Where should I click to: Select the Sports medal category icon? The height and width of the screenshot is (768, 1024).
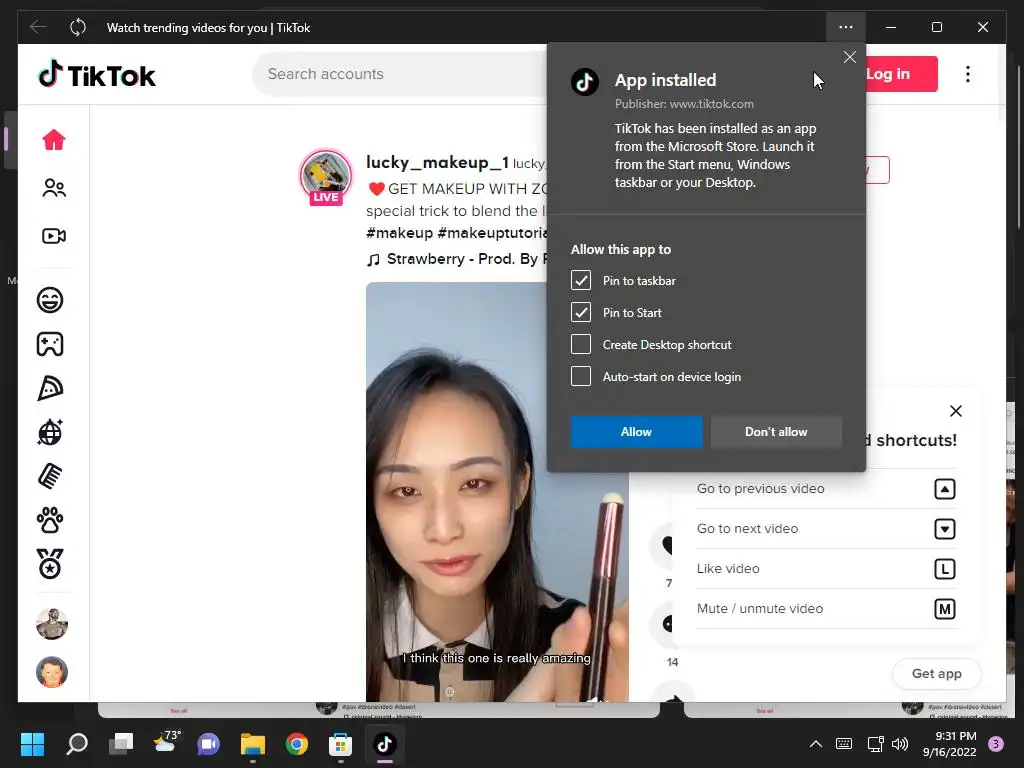(x=50, y=564)
